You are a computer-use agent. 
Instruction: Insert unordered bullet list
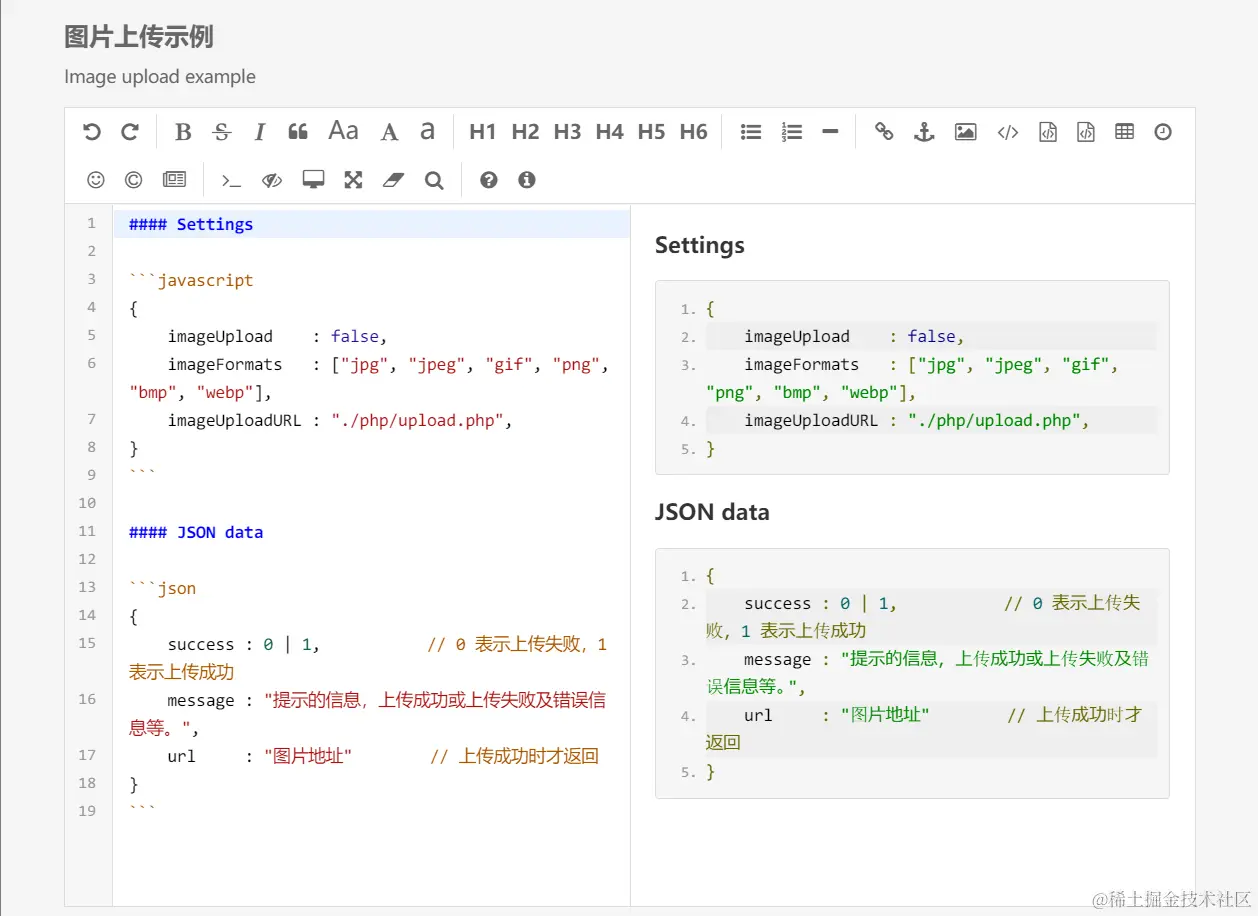click(751, 132)
